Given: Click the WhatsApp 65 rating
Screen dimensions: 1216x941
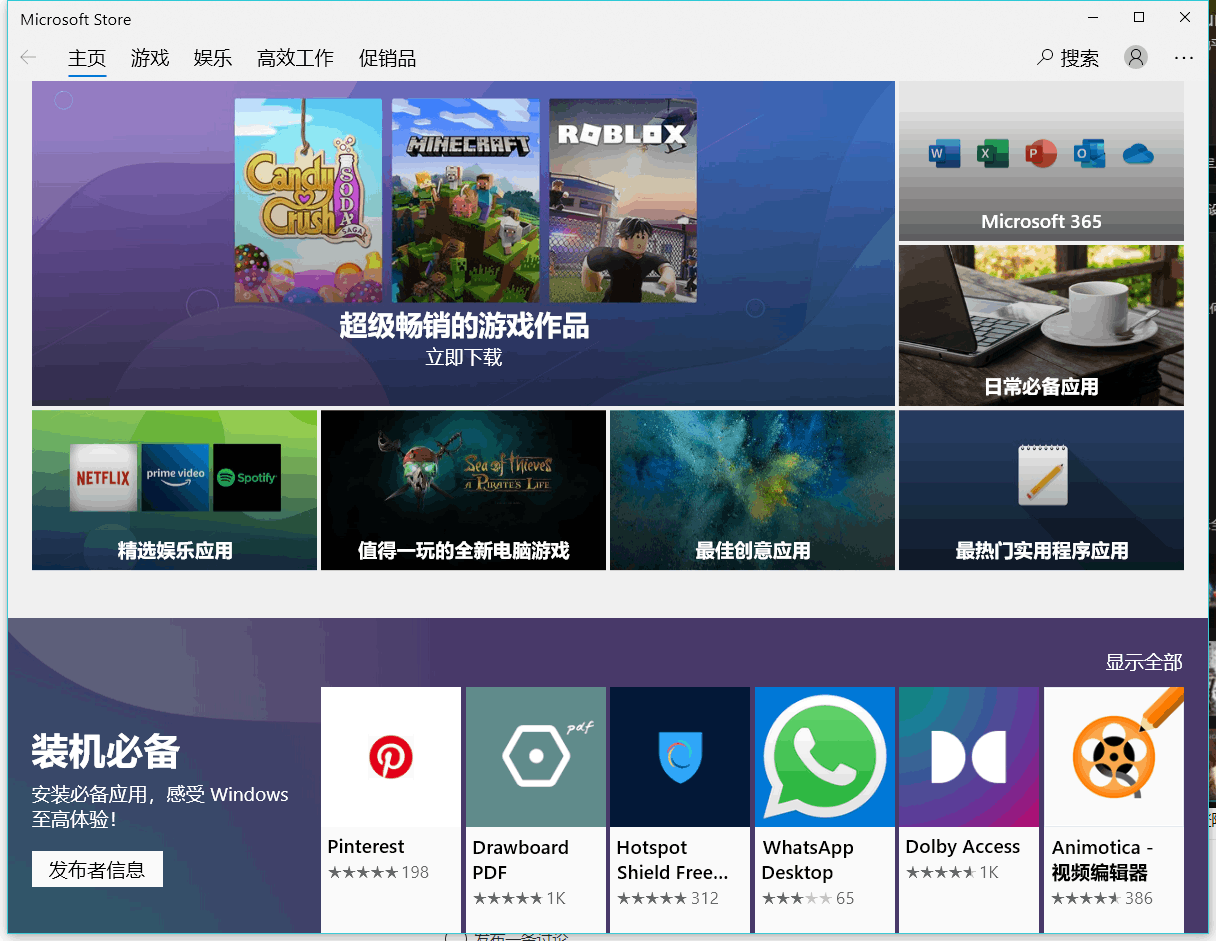Looking at the screenshot, I should coord(808,898).
